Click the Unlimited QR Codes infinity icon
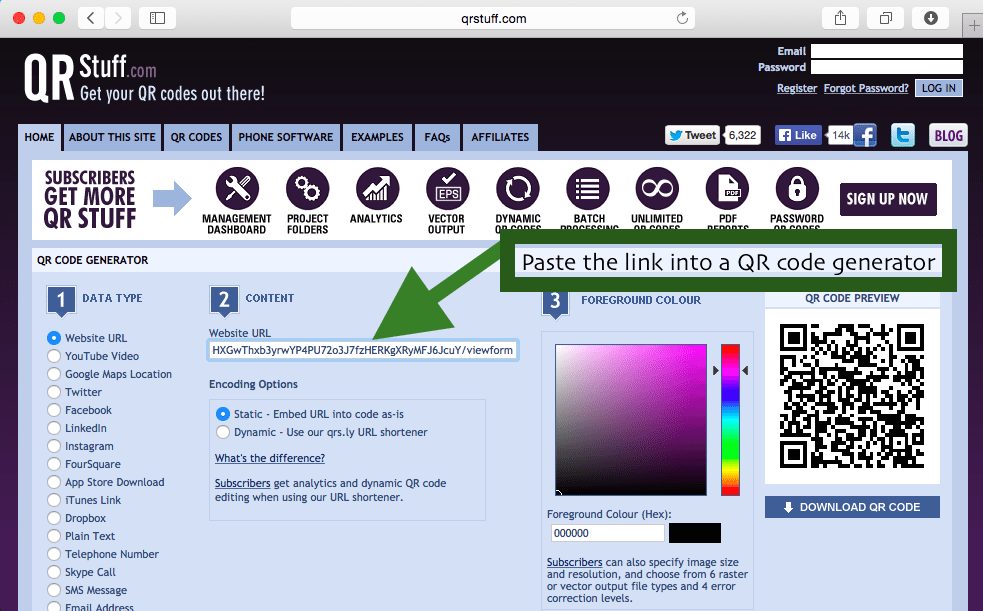Screen dimensions: 983x611 [657, 188]
